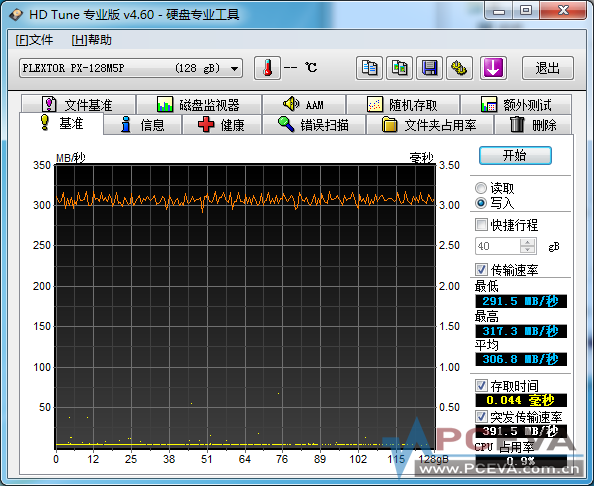Click the purple down-arrow minimize-to-tray icon
Image resolution: width=594 pixels, height=486 pixels.
pos(493,68)
